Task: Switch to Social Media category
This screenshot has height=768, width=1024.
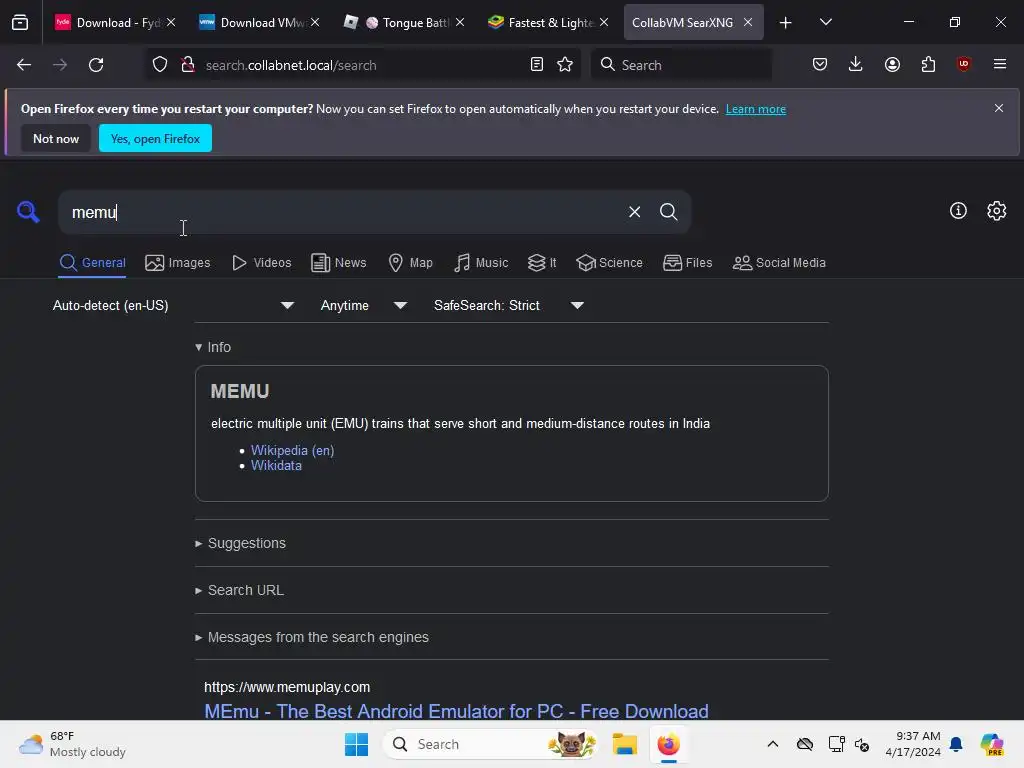Action: (779, 263)
